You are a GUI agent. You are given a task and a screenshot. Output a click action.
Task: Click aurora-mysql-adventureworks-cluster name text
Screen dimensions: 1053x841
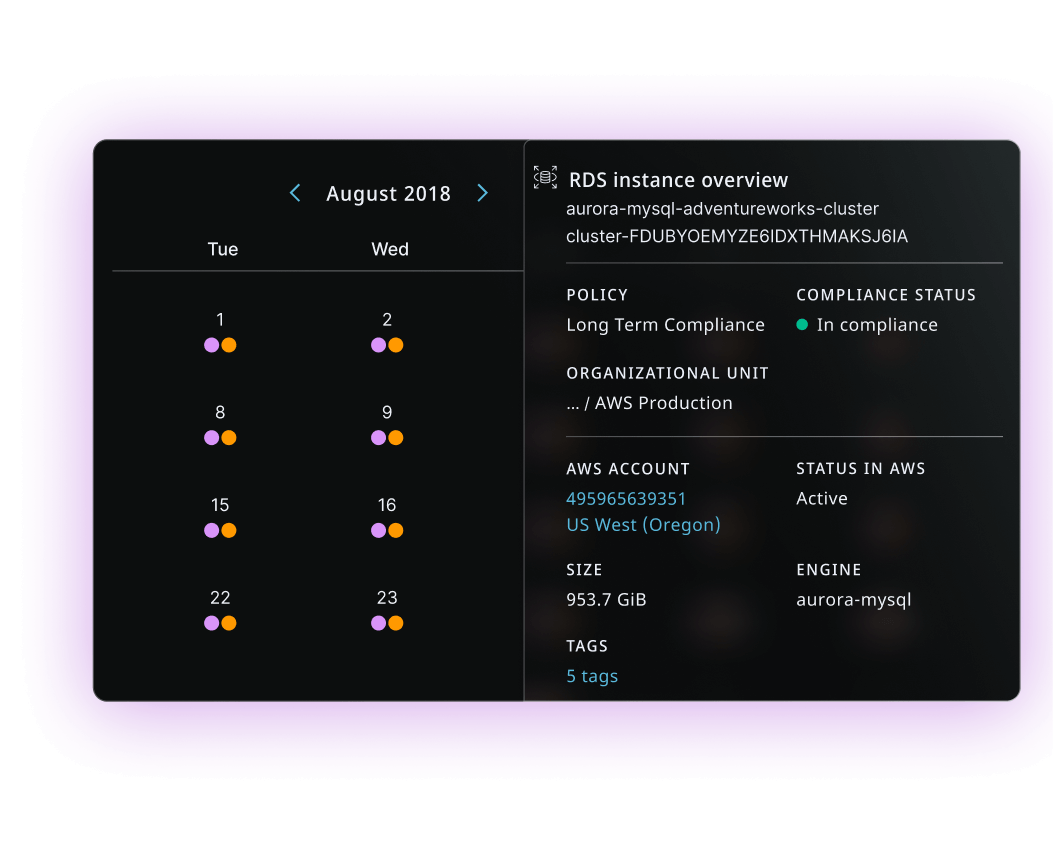(723, 209)
